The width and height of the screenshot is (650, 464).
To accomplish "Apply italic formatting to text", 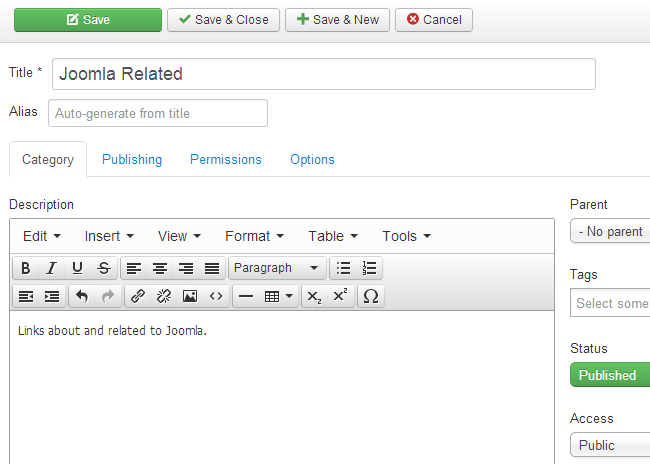I will click(x=51, y=268).
